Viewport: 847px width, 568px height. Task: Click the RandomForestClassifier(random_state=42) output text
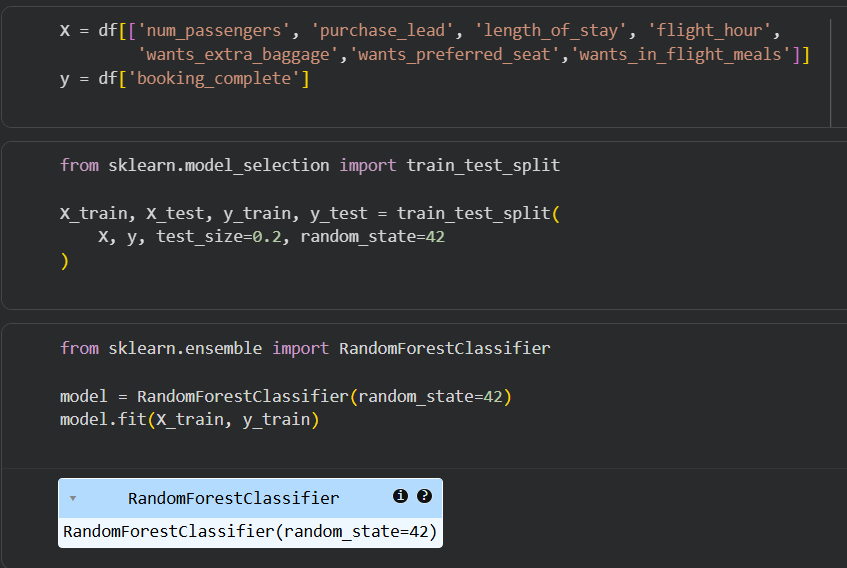tap(250, 532)
